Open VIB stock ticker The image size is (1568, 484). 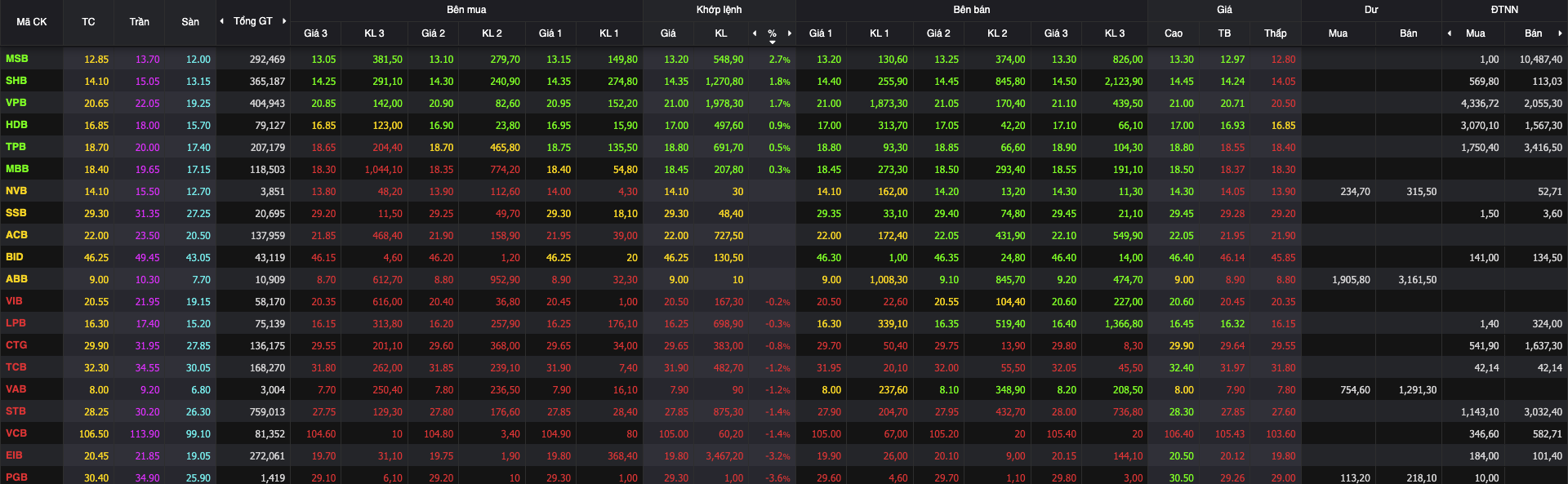14,301
